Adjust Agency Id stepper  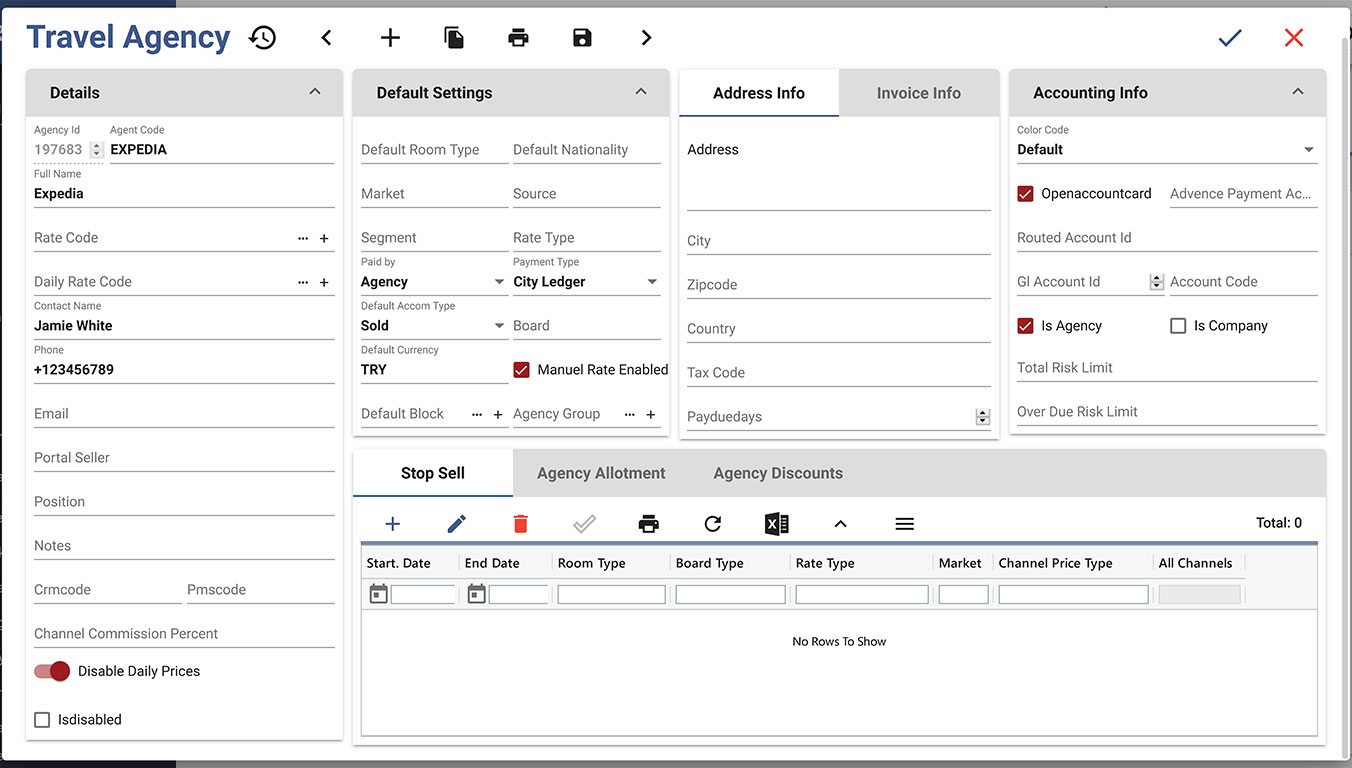pos(96,150)
